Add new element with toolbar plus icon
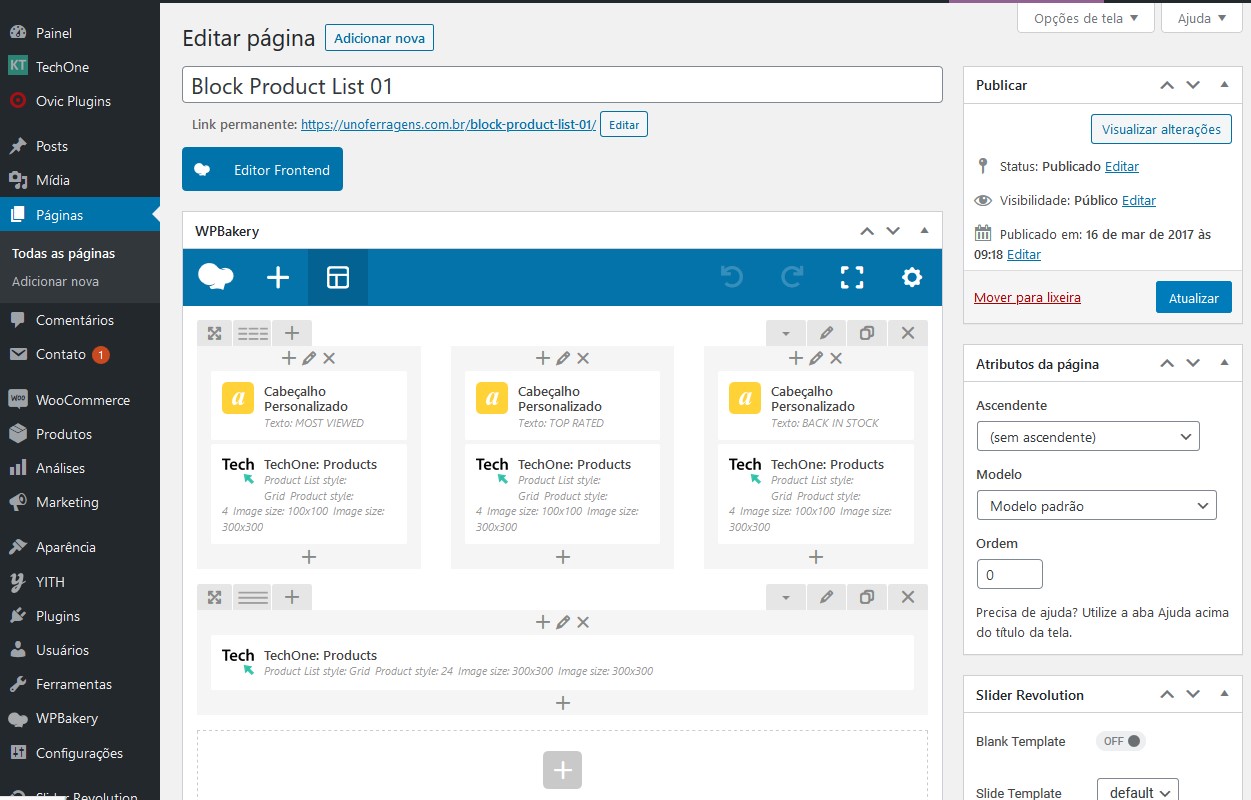1251x800 pixels. click(x=277, y=277)
